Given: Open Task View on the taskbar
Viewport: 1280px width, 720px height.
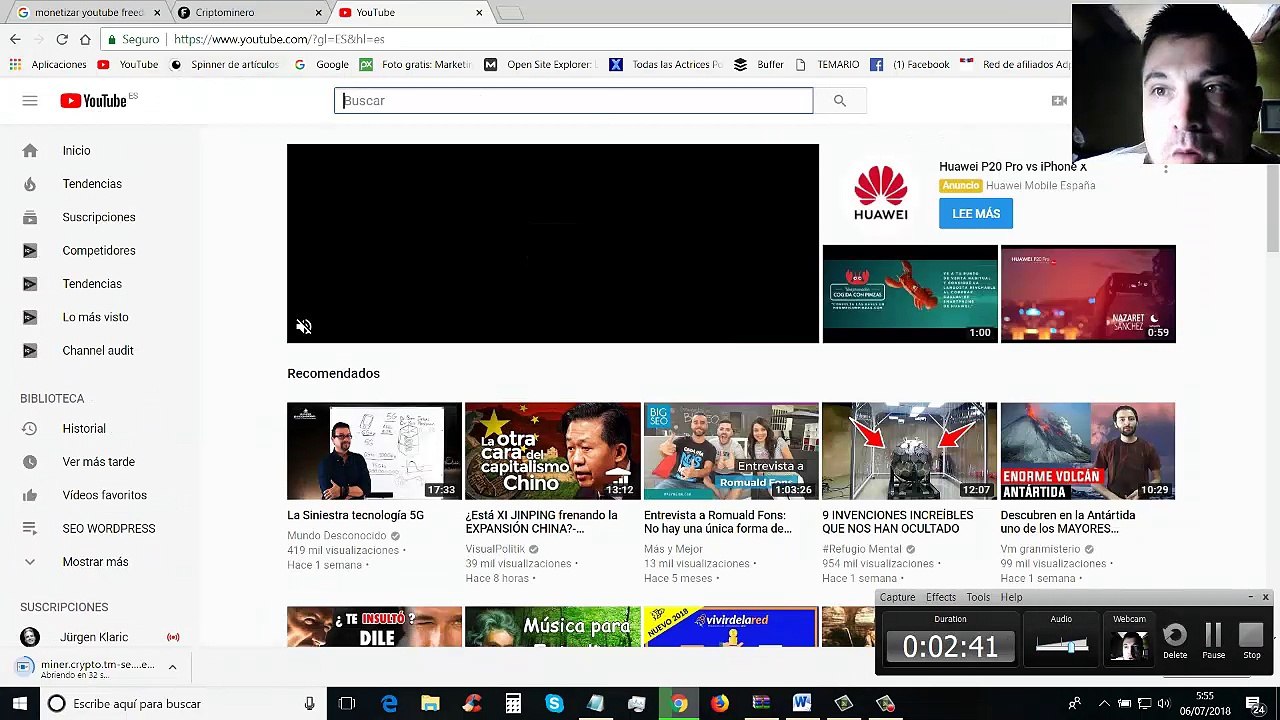Looking at the screenshot, I should coord(347,704).
